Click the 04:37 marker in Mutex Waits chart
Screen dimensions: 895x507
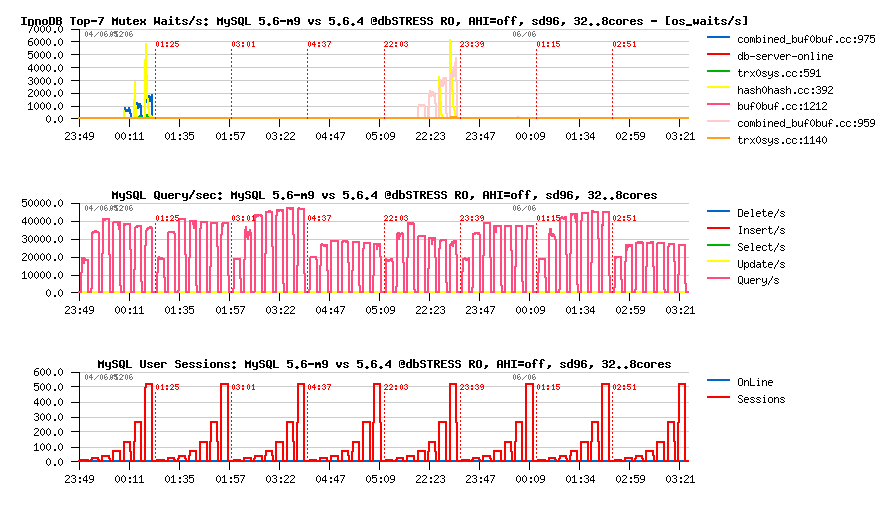(x=320, y=44)
